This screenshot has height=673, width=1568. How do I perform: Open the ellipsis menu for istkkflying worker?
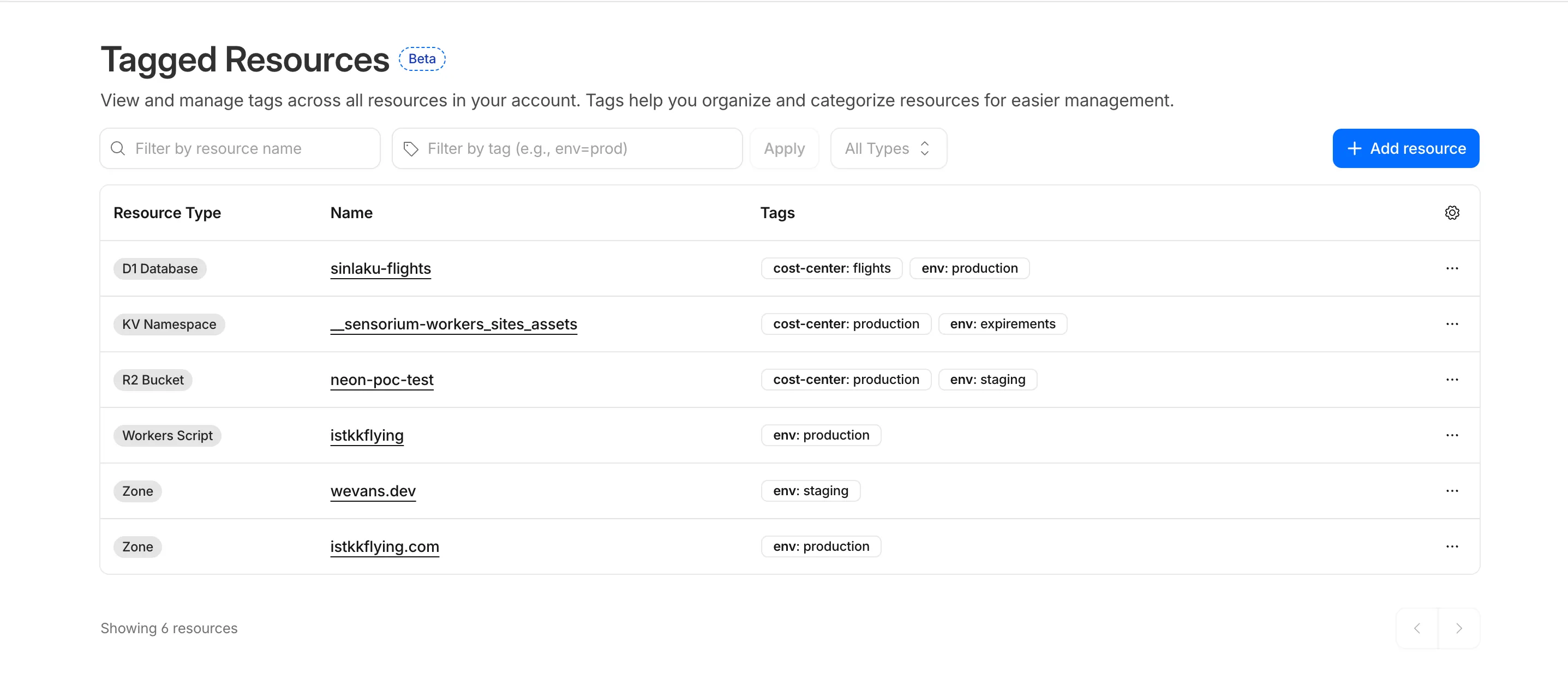click(x=1453, y=435)
